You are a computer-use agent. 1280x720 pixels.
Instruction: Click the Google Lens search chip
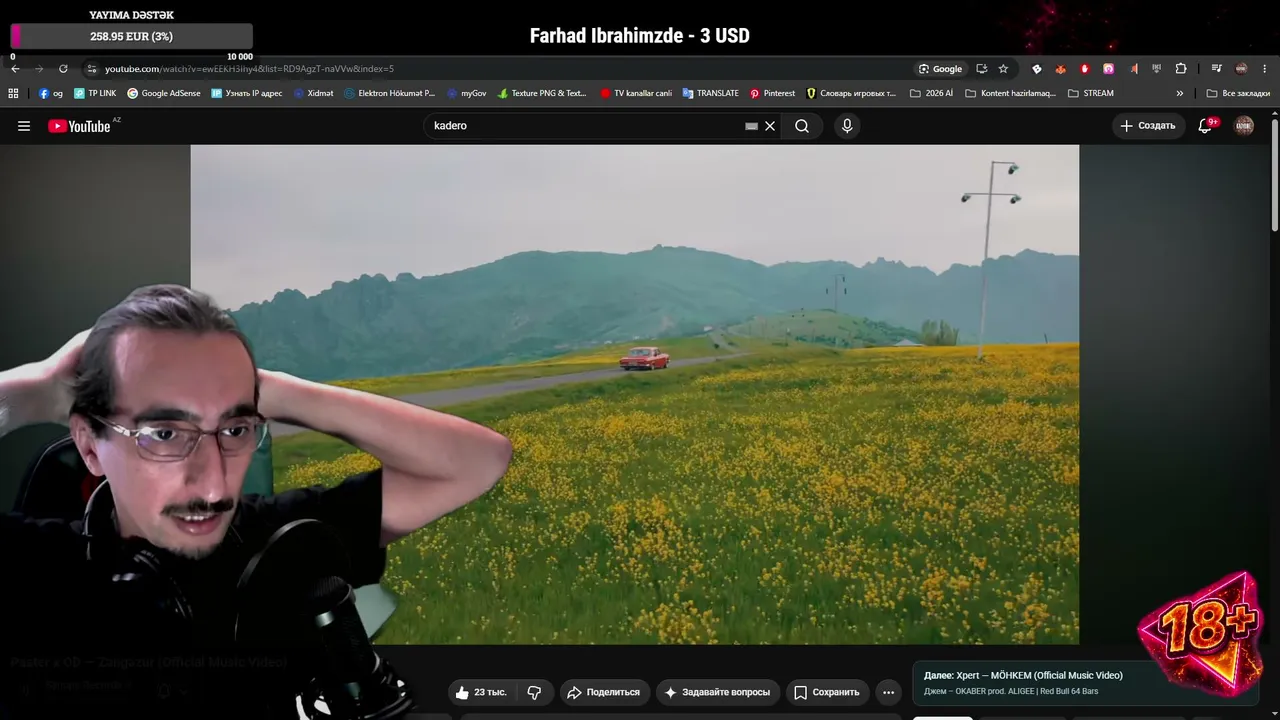point(941,69)
